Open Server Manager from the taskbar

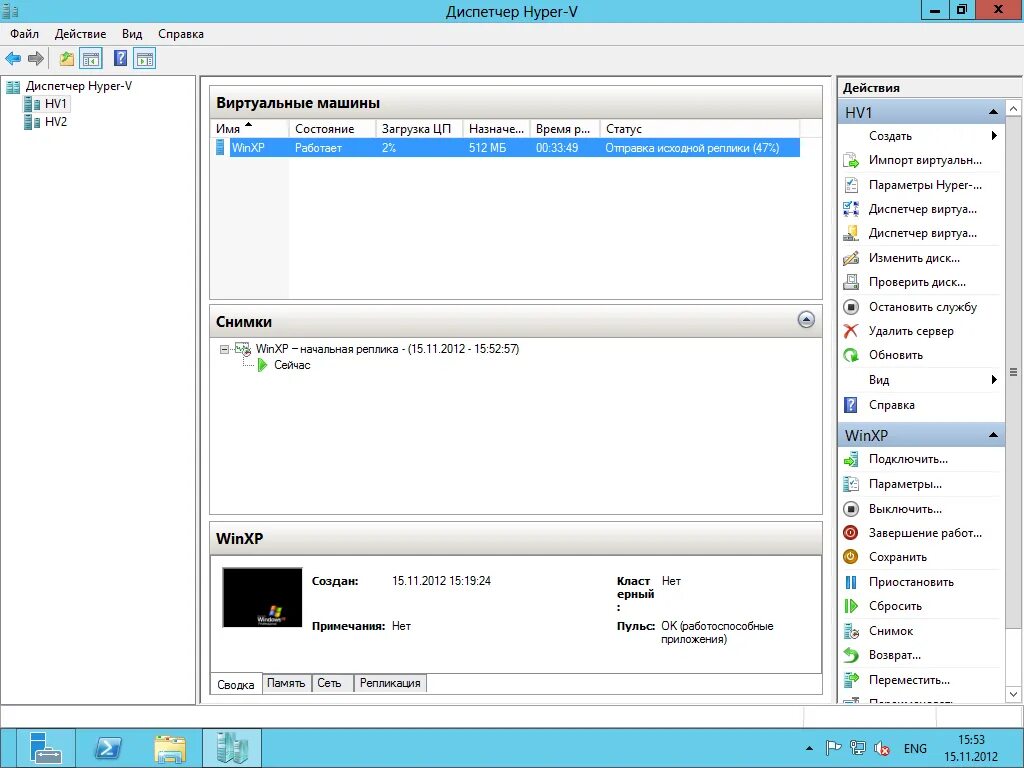pyautogui.click(x=45, y=748)
